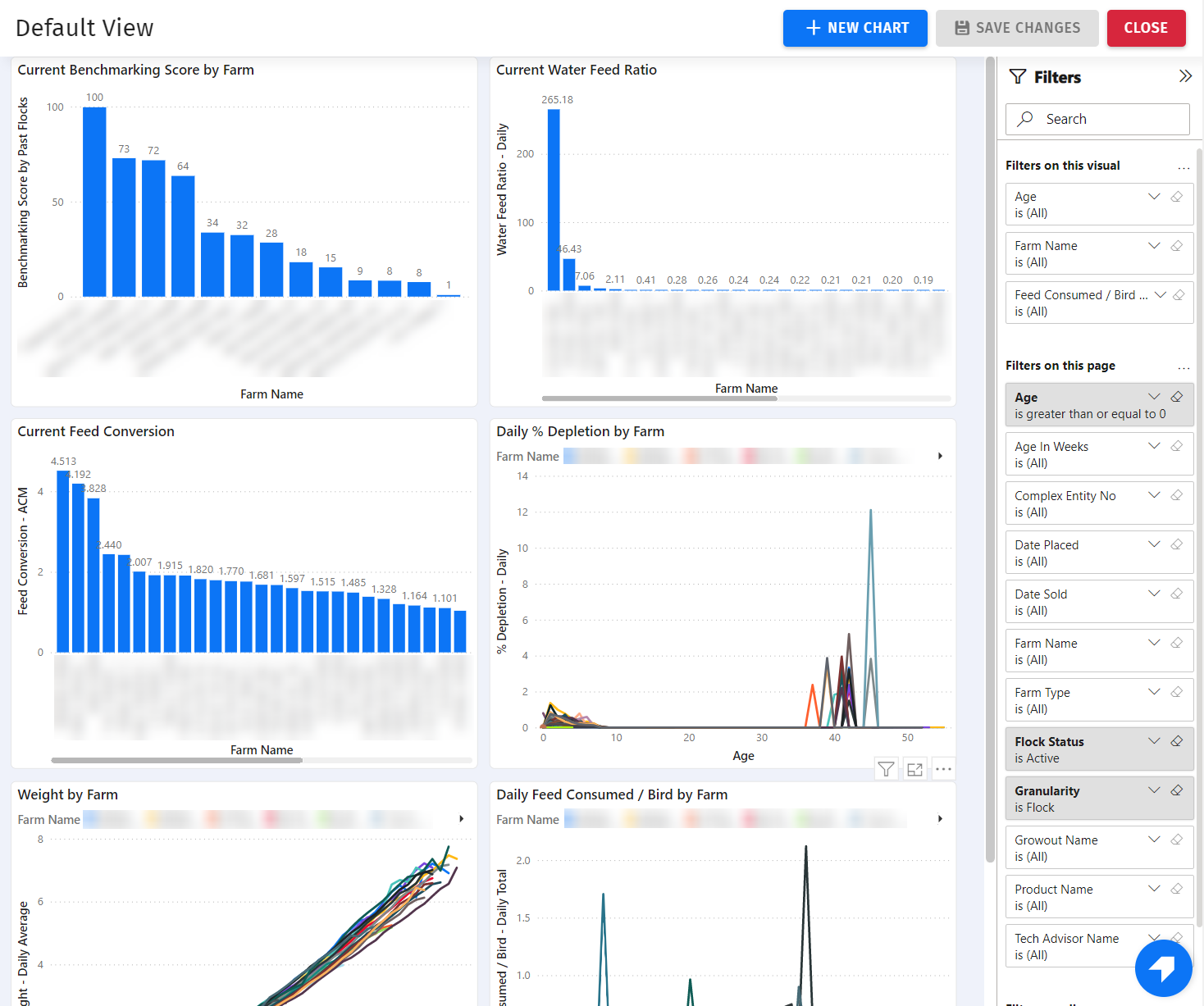Open the blue chat help bubble

click(x=1163, y=968)
